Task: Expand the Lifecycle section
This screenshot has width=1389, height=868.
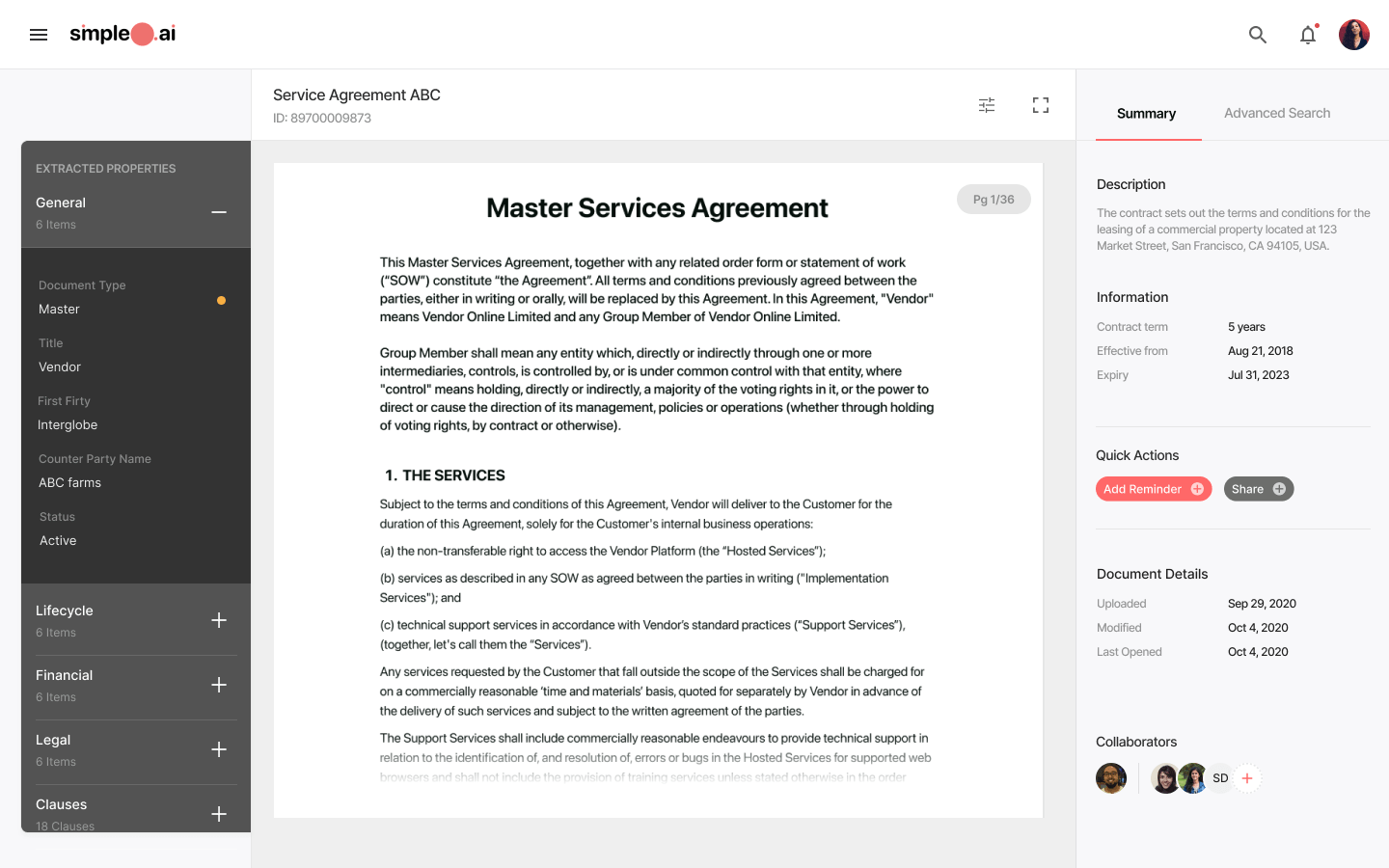Action: point(219,619)
